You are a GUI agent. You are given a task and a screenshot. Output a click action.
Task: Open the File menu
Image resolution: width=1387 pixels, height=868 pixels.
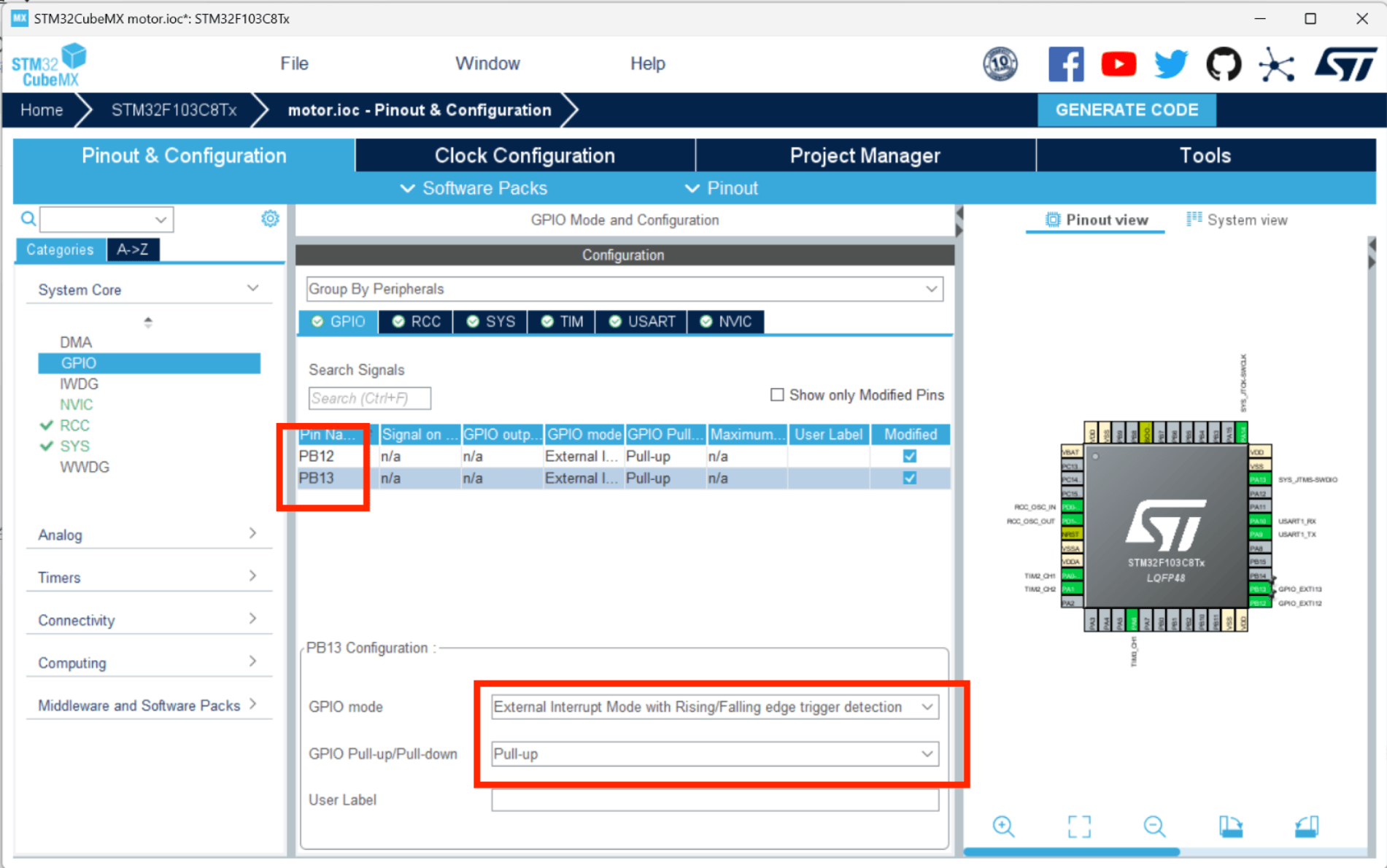294,63
